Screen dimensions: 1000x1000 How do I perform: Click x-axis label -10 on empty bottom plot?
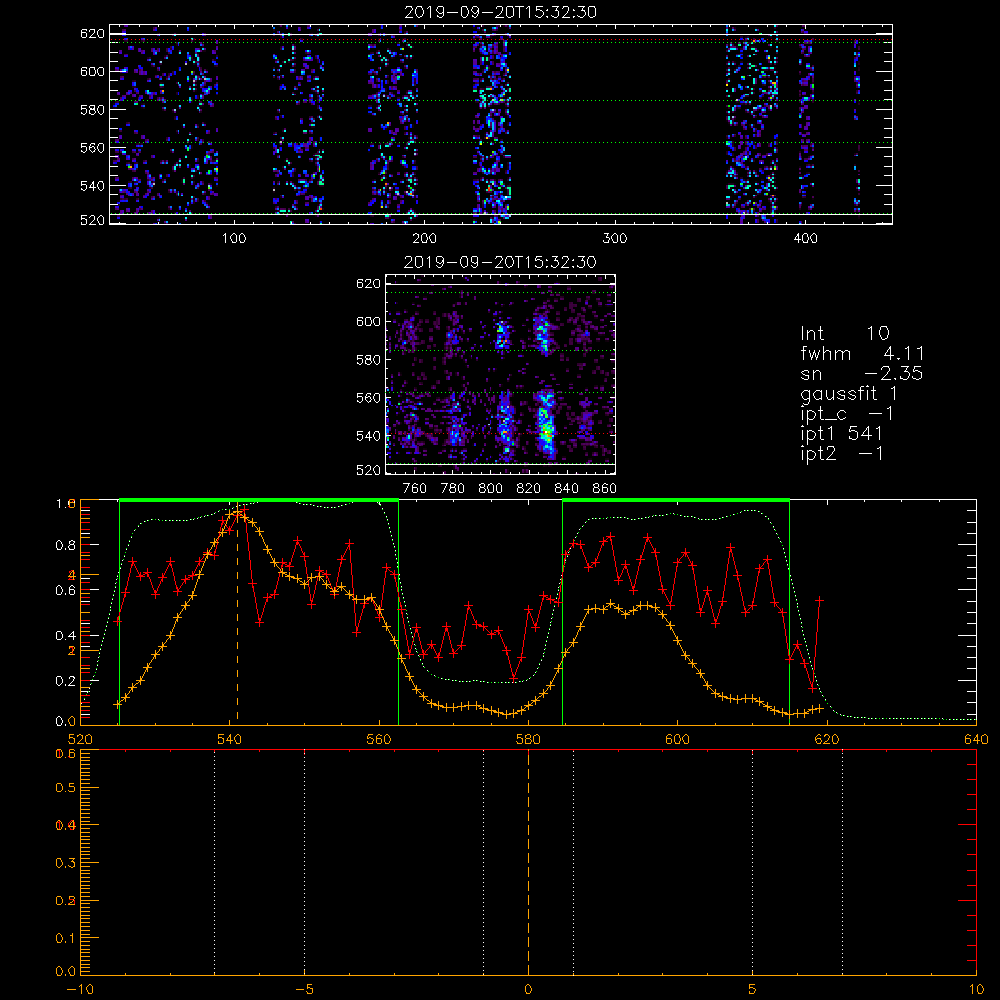pyautogui.click(x=80, y=990)
